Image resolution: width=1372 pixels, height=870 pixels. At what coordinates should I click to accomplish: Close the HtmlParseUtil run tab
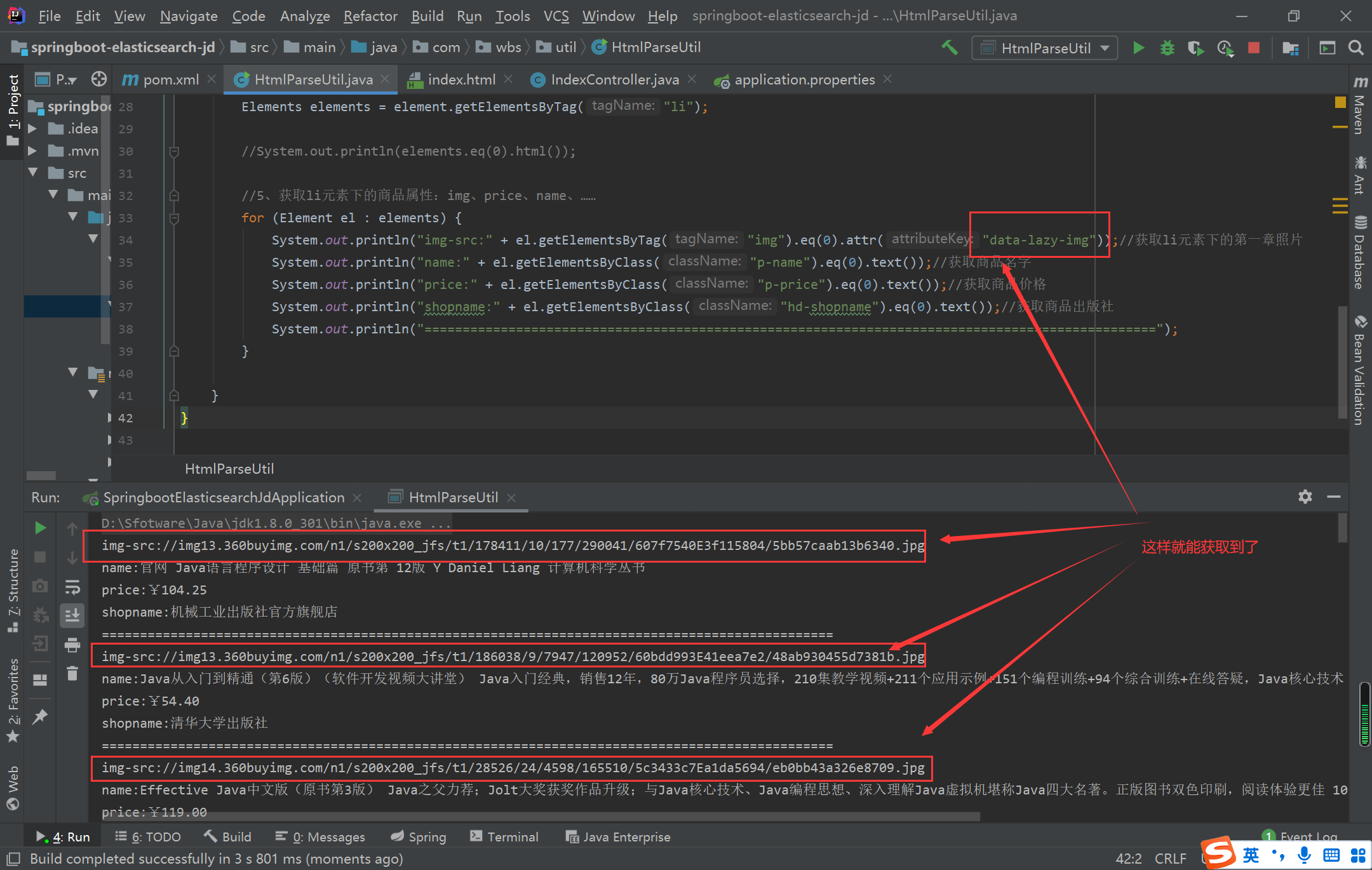pos(511,497)
